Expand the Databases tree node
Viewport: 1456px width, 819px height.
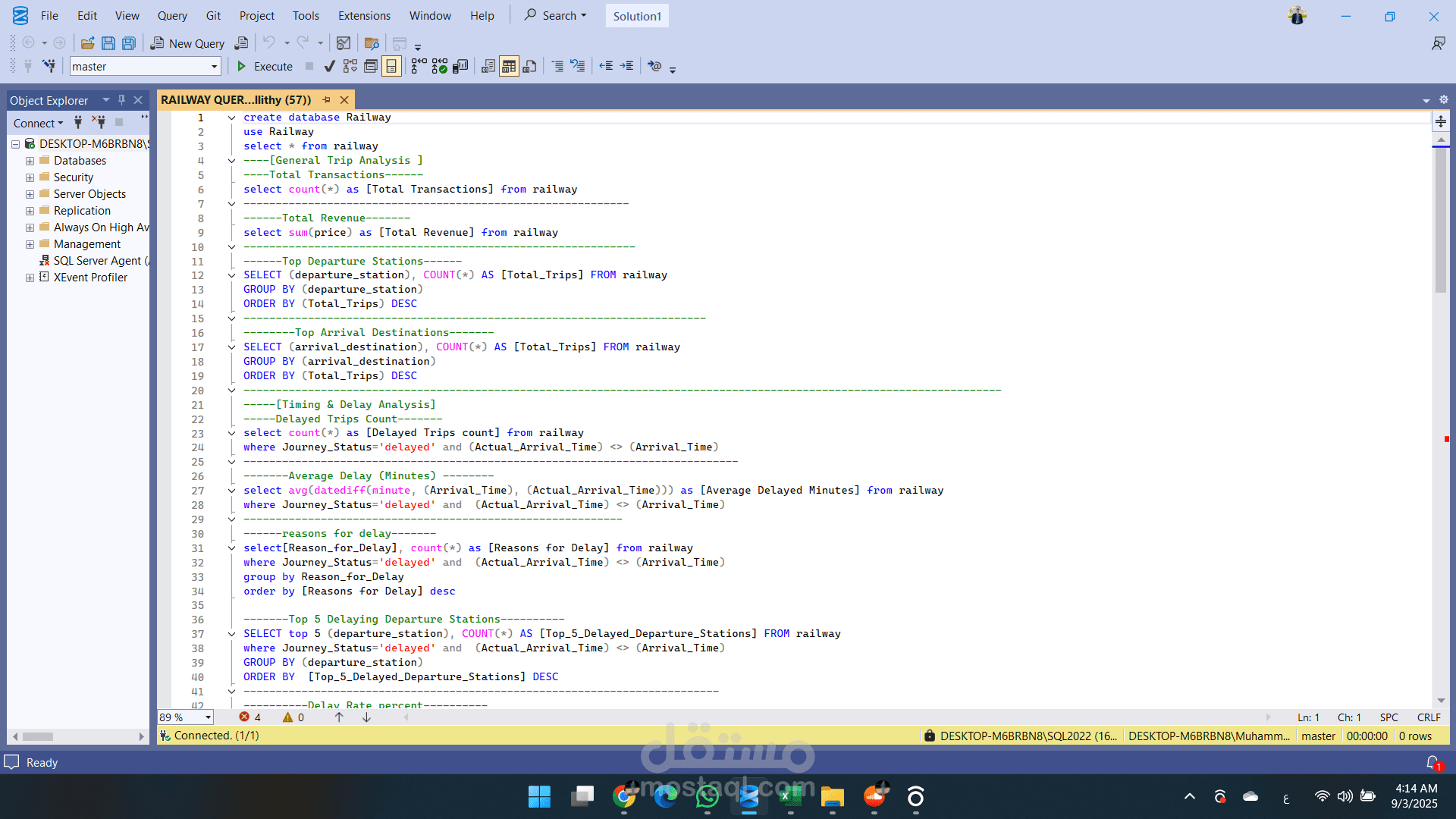coord(30,161)
